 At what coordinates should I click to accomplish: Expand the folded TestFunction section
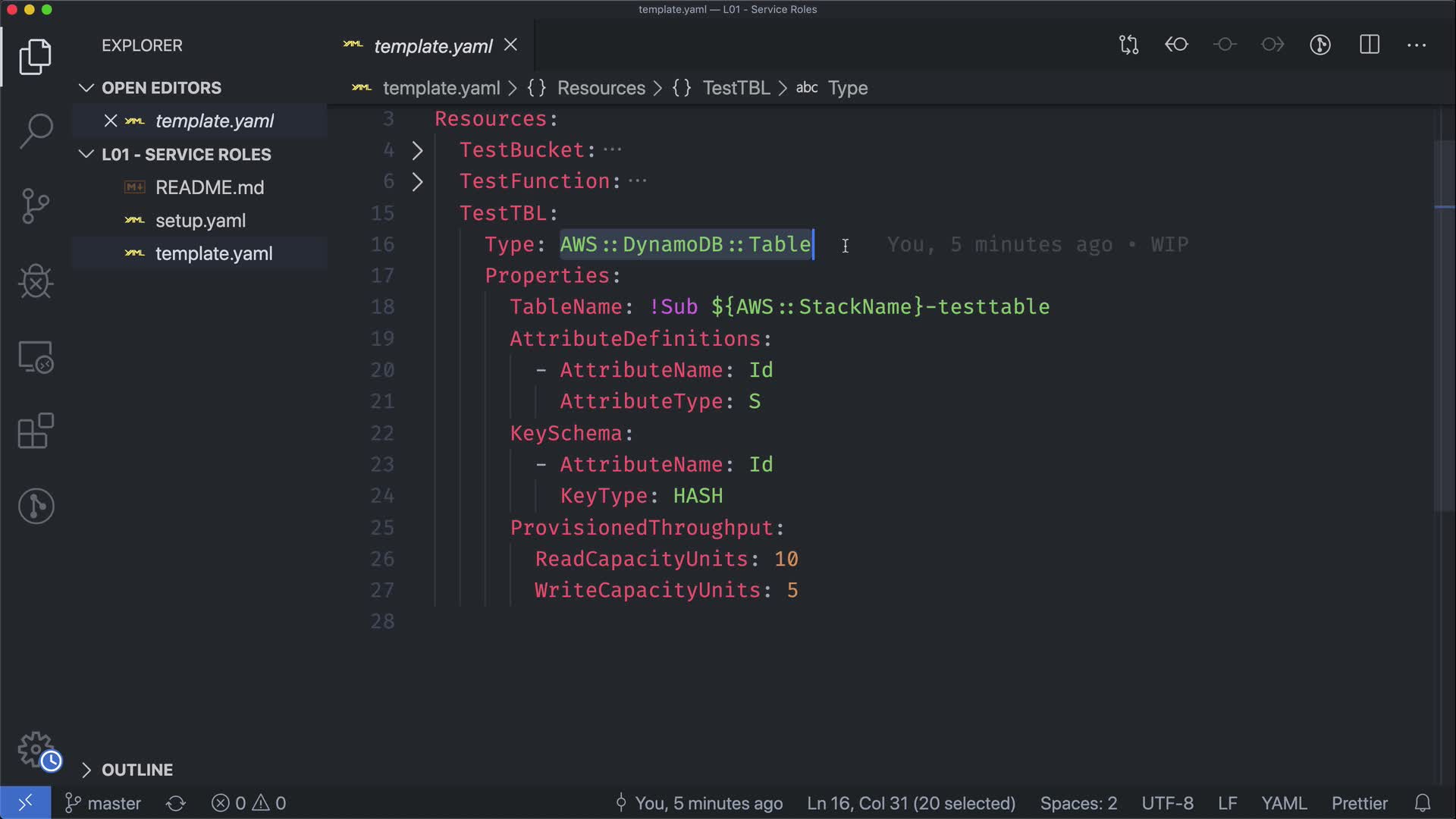coord(417,182)
